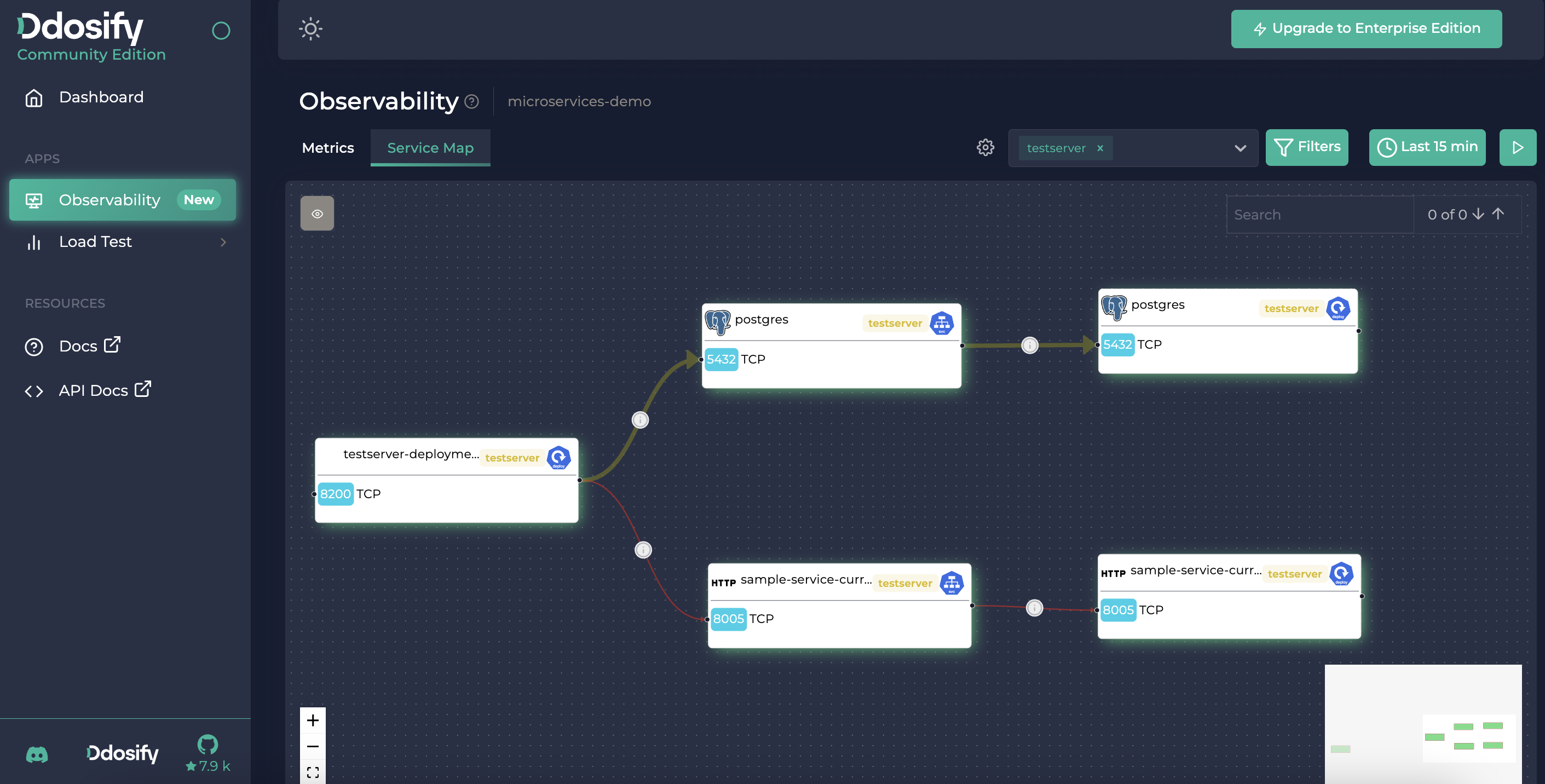The image size is (1545, 784).
Task: Select the Metrics tab
Action: 328,147
